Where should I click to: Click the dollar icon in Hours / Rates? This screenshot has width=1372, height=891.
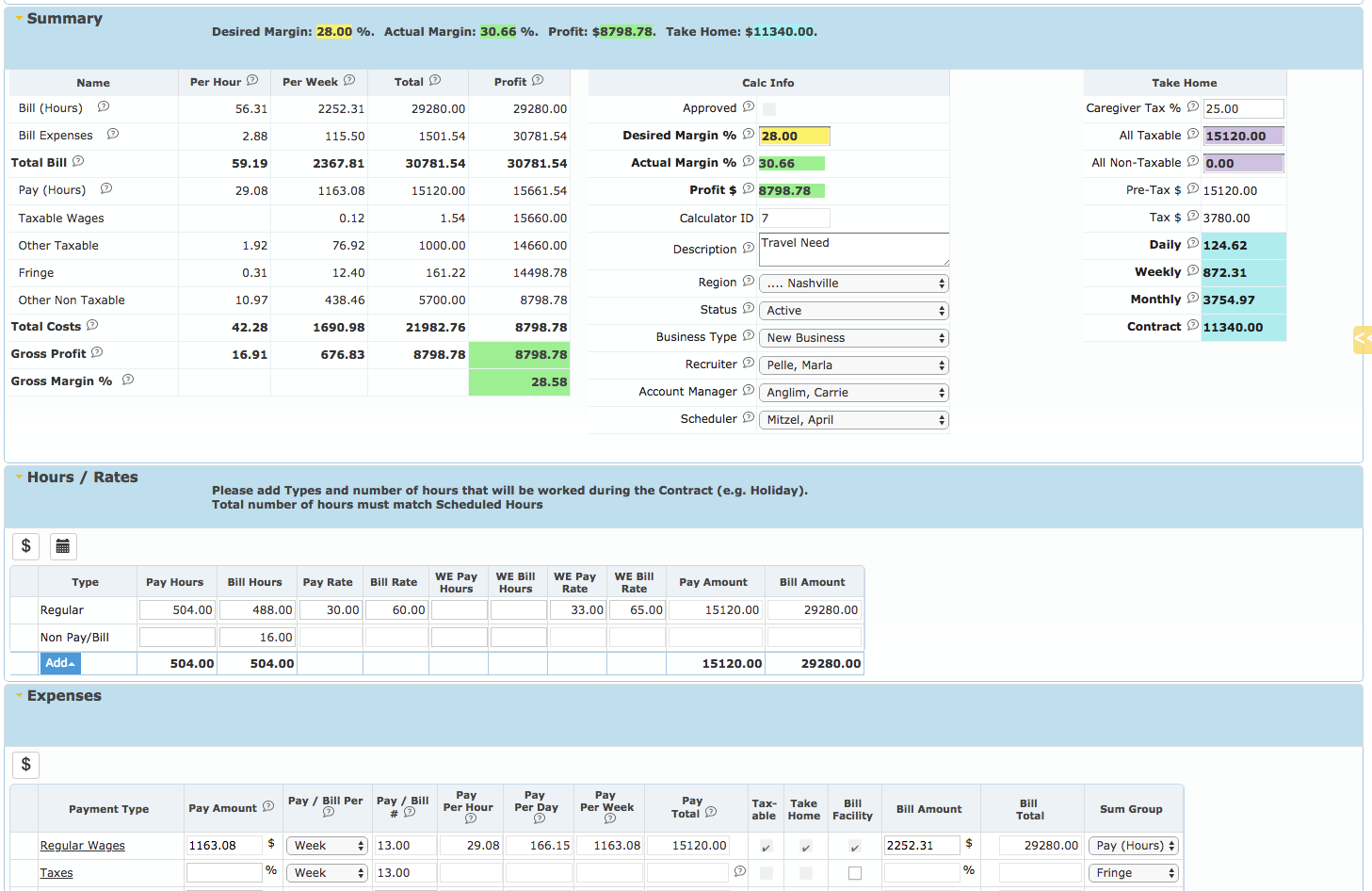point(25,546)
